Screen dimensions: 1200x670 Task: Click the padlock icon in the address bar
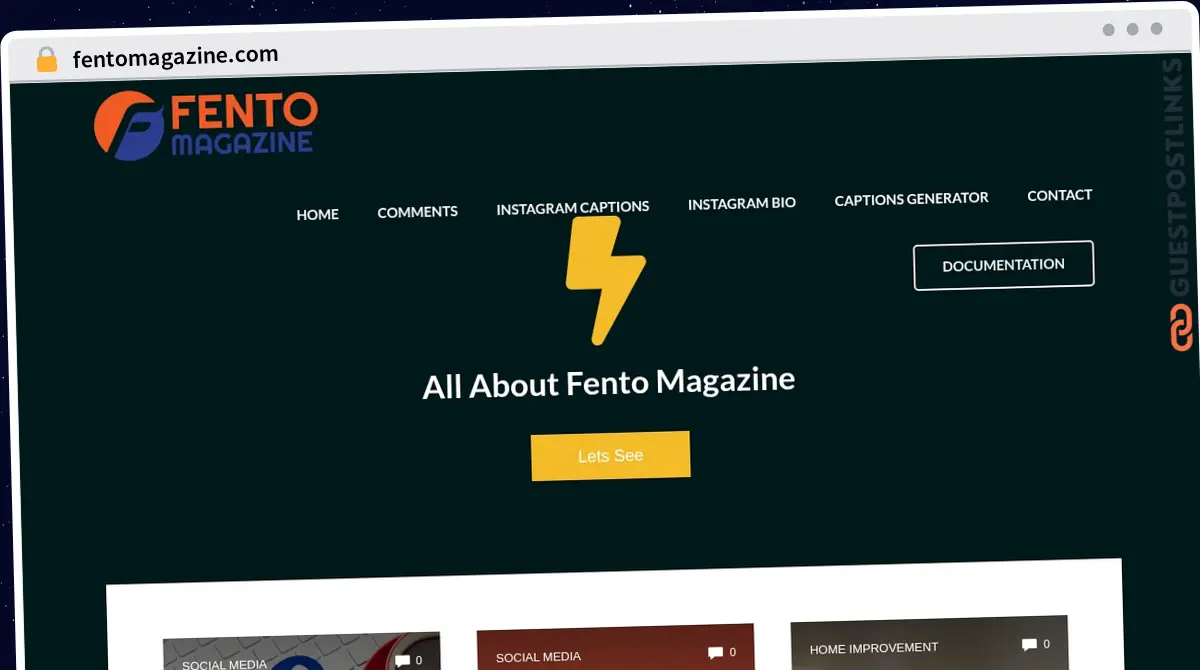(46, 58)
